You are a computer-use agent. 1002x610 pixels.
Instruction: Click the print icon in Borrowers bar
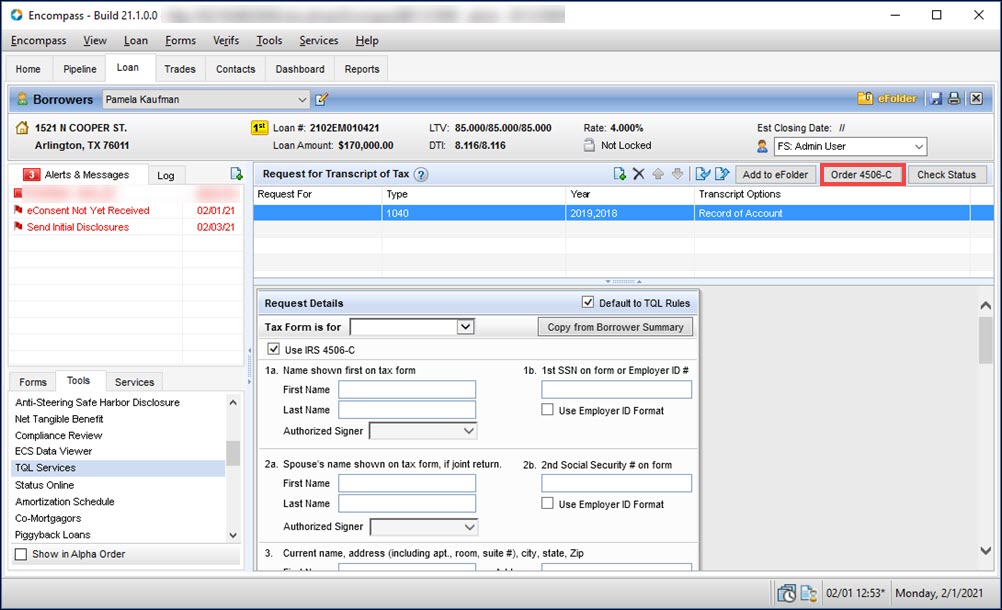pos(954,98)
